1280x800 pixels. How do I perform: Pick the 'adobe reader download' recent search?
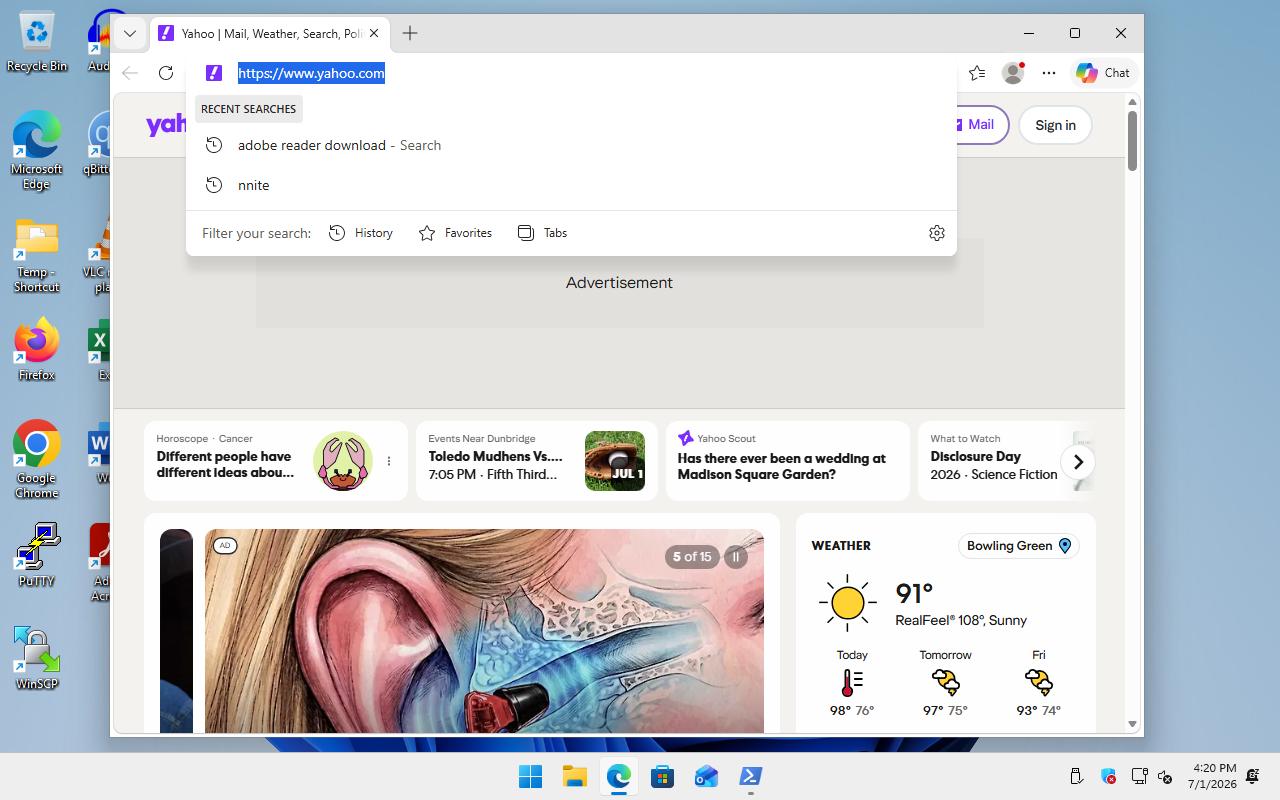(x=571, y=145)
